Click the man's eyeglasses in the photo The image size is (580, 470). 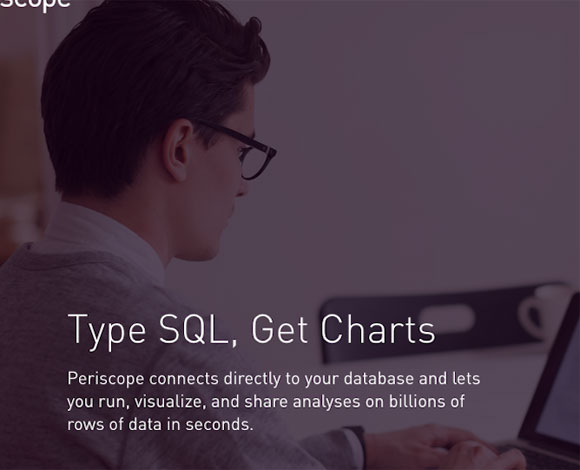[244, 150]
